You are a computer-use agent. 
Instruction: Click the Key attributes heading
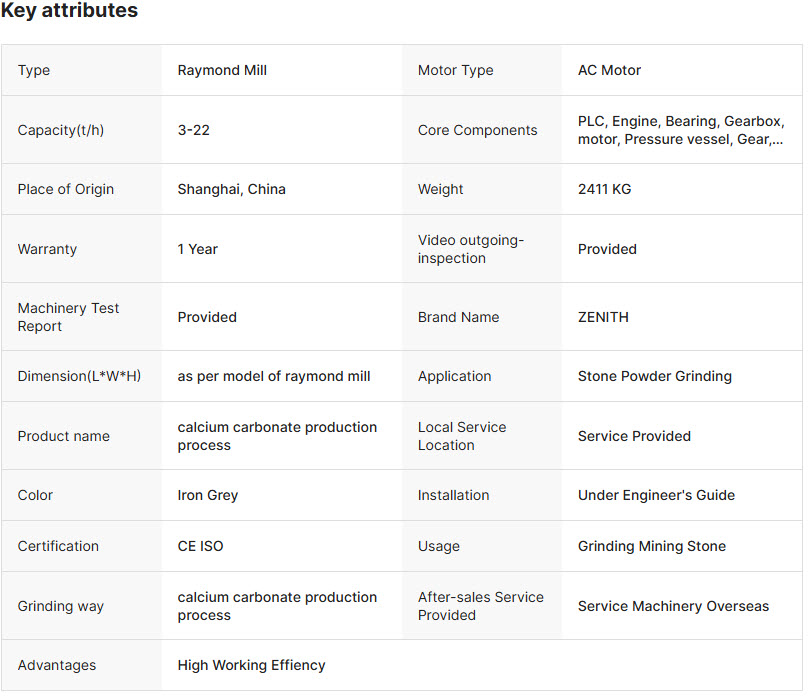coord(69,10)
